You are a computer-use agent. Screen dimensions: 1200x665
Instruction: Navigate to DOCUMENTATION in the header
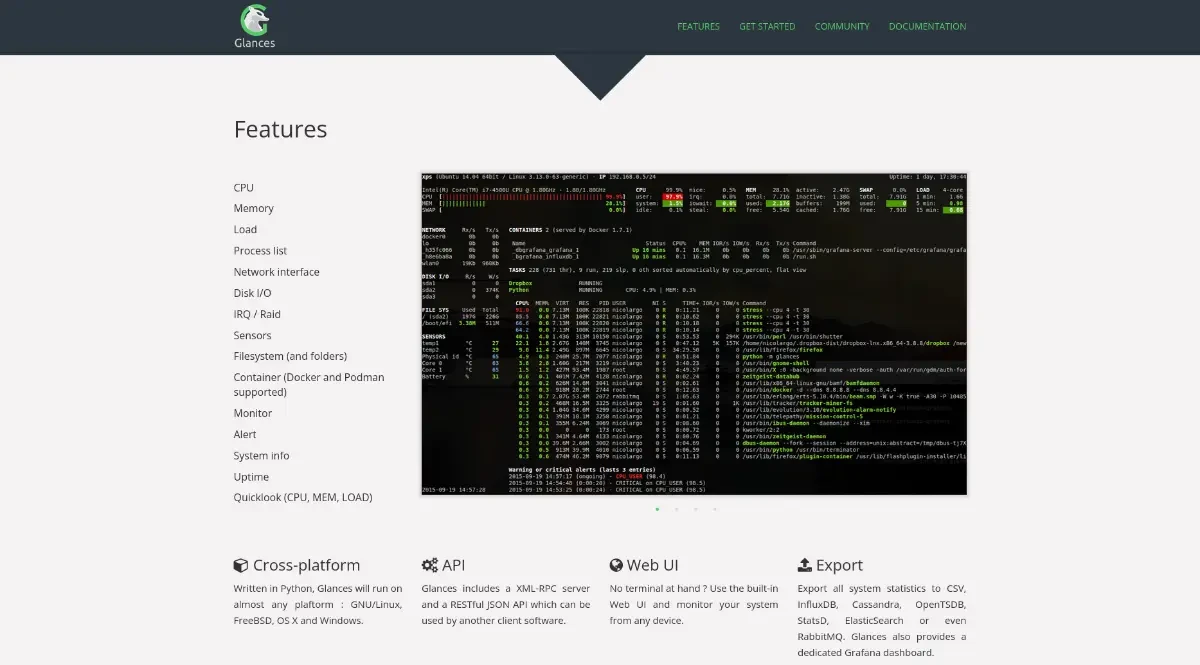927,27
